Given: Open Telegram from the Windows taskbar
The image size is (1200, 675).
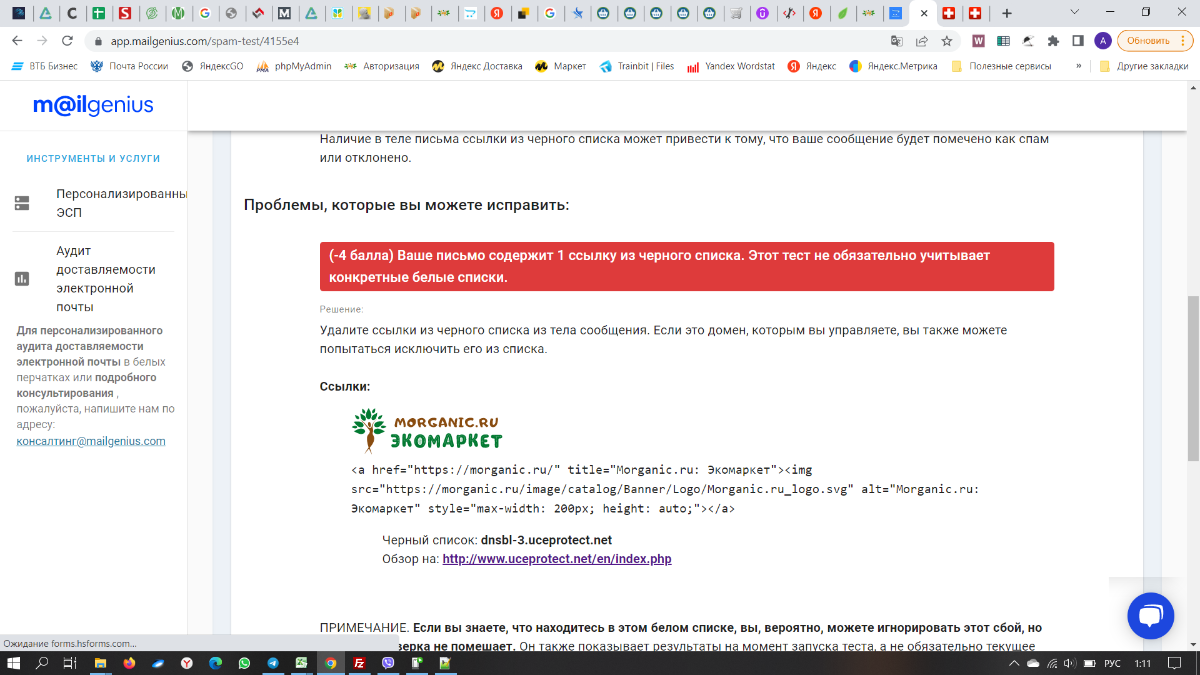Looking at the screenshot, I should point(273,663).
